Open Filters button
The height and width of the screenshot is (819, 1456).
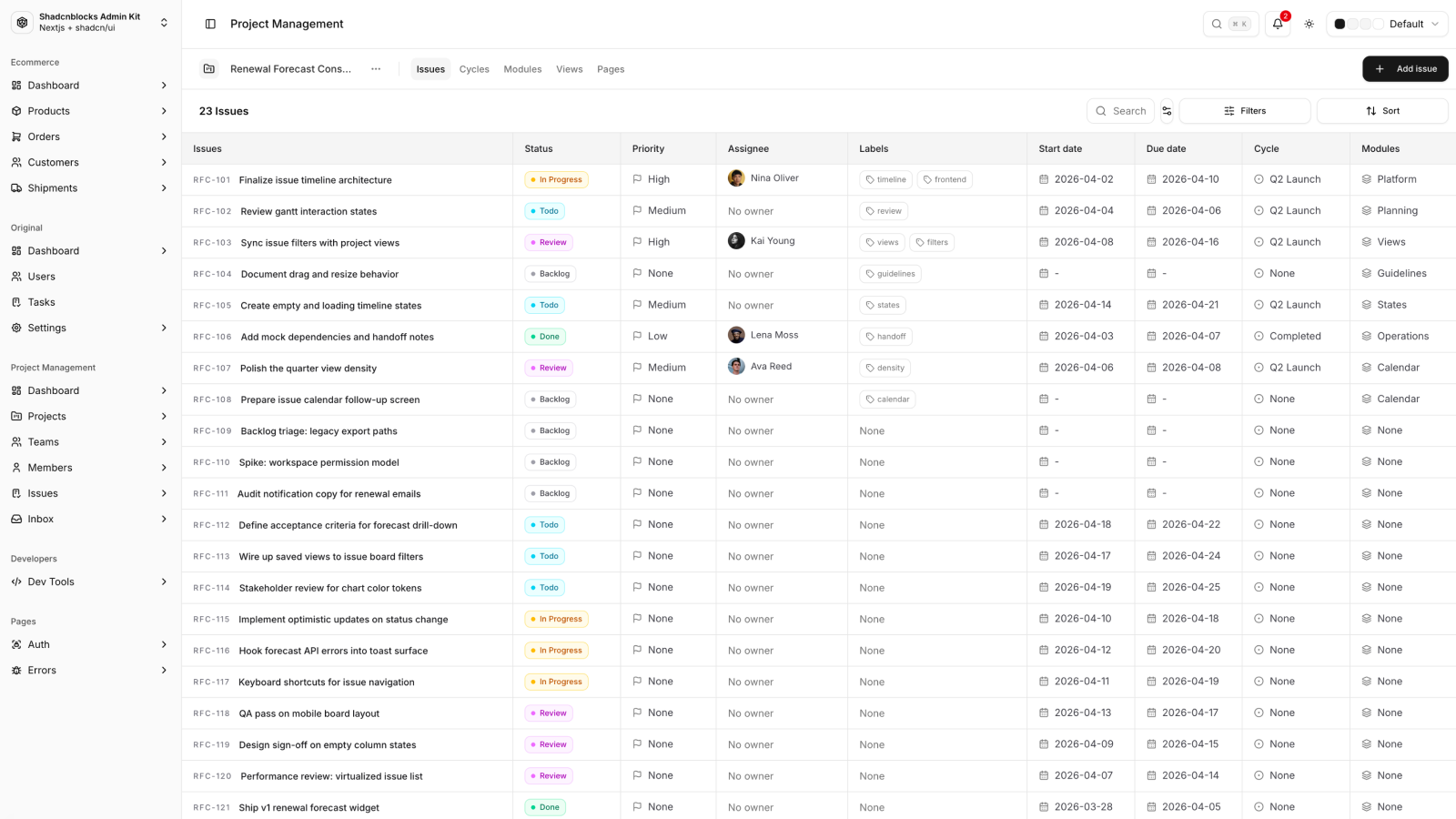[x=1245, y=111]
